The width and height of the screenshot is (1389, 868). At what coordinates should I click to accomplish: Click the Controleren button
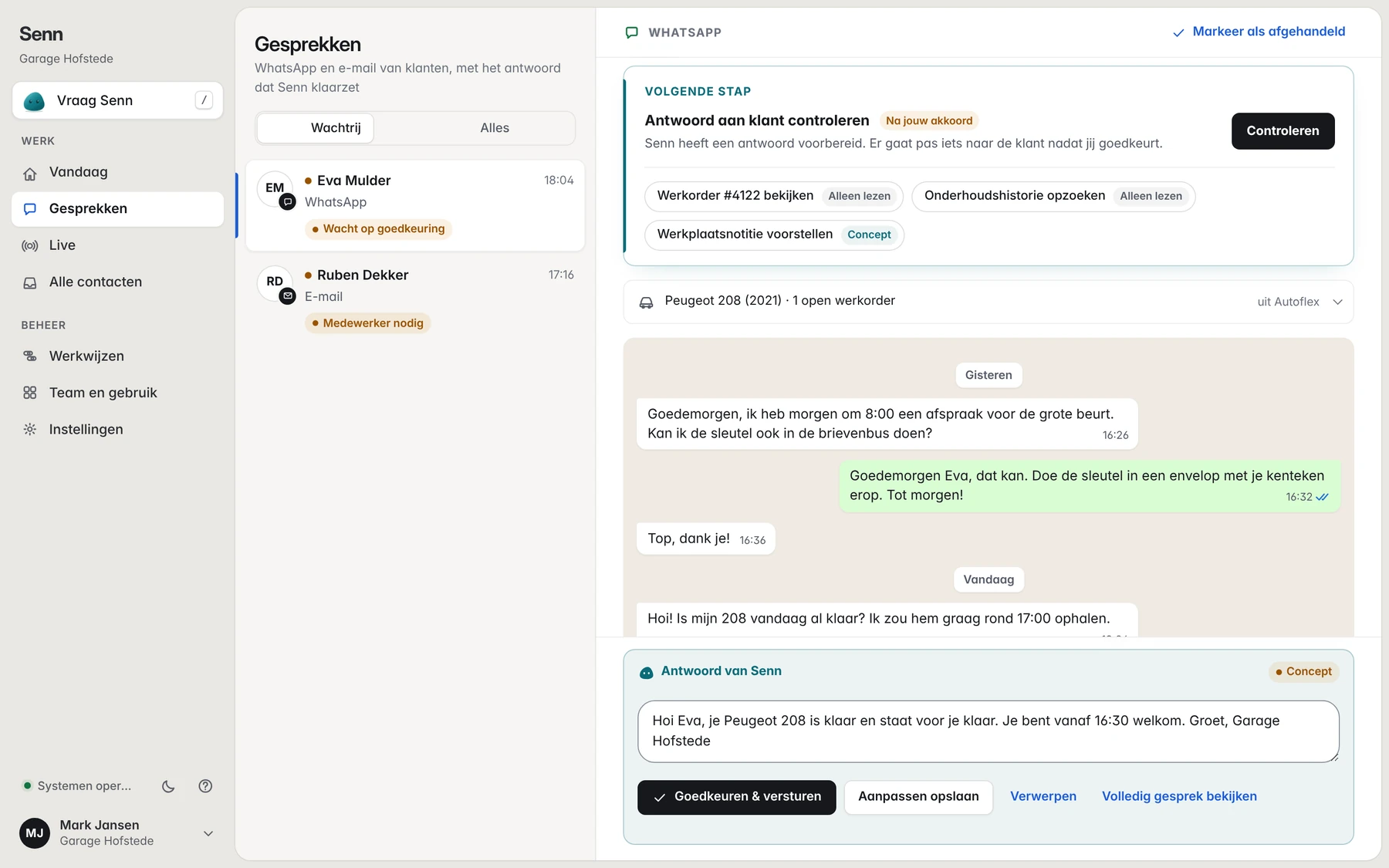pos(1283,131)
